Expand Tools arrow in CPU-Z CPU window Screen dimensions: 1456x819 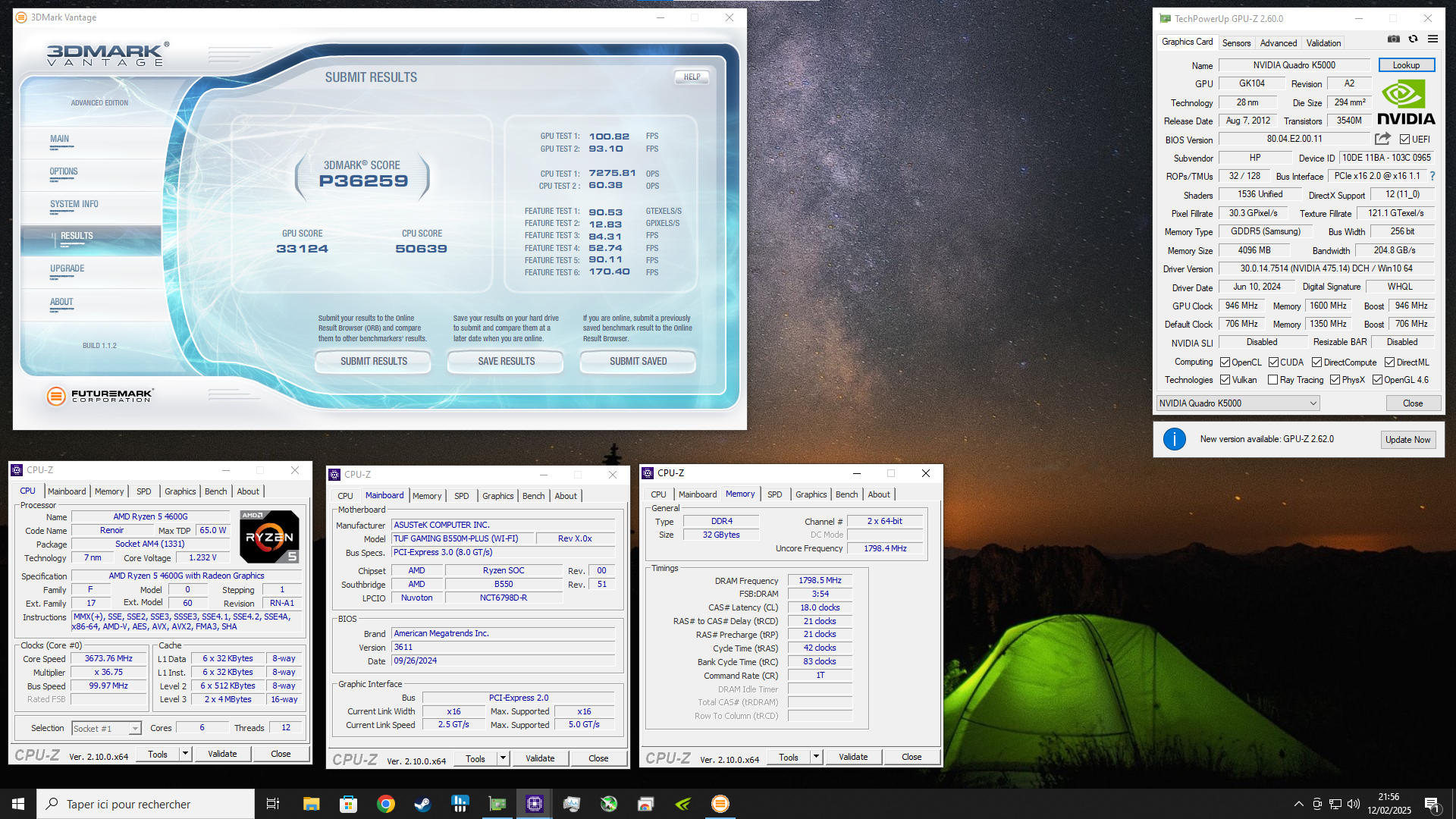coord(185,754)
